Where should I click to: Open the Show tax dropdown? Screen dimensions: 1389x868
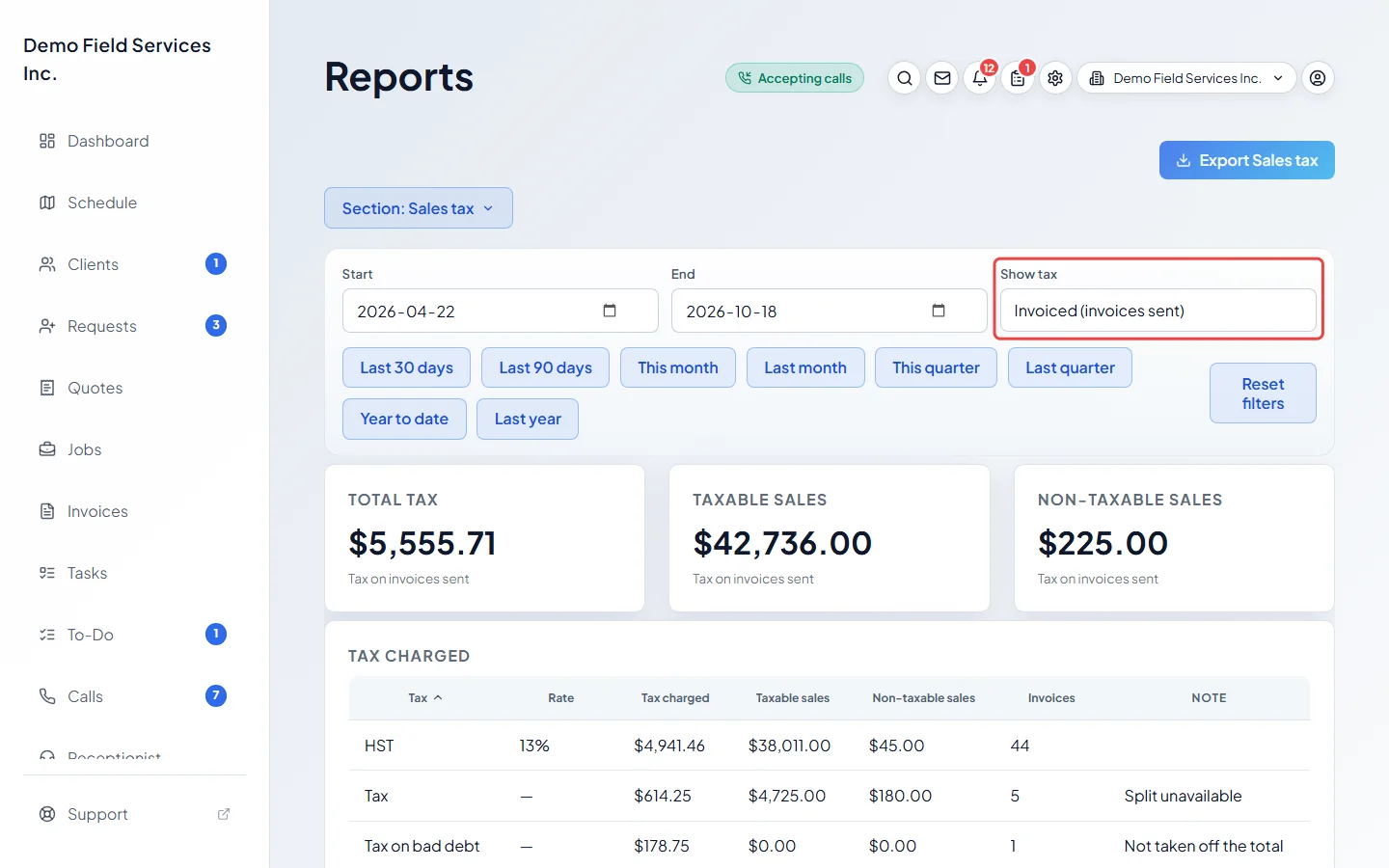[1157, 311]
